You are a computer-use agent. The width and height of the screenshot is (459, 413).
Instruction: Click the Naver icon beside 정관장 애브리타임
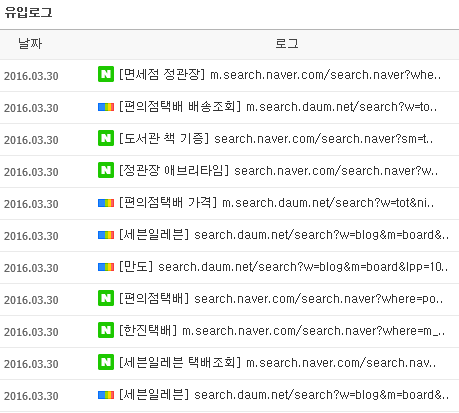(x=106, y=170)
